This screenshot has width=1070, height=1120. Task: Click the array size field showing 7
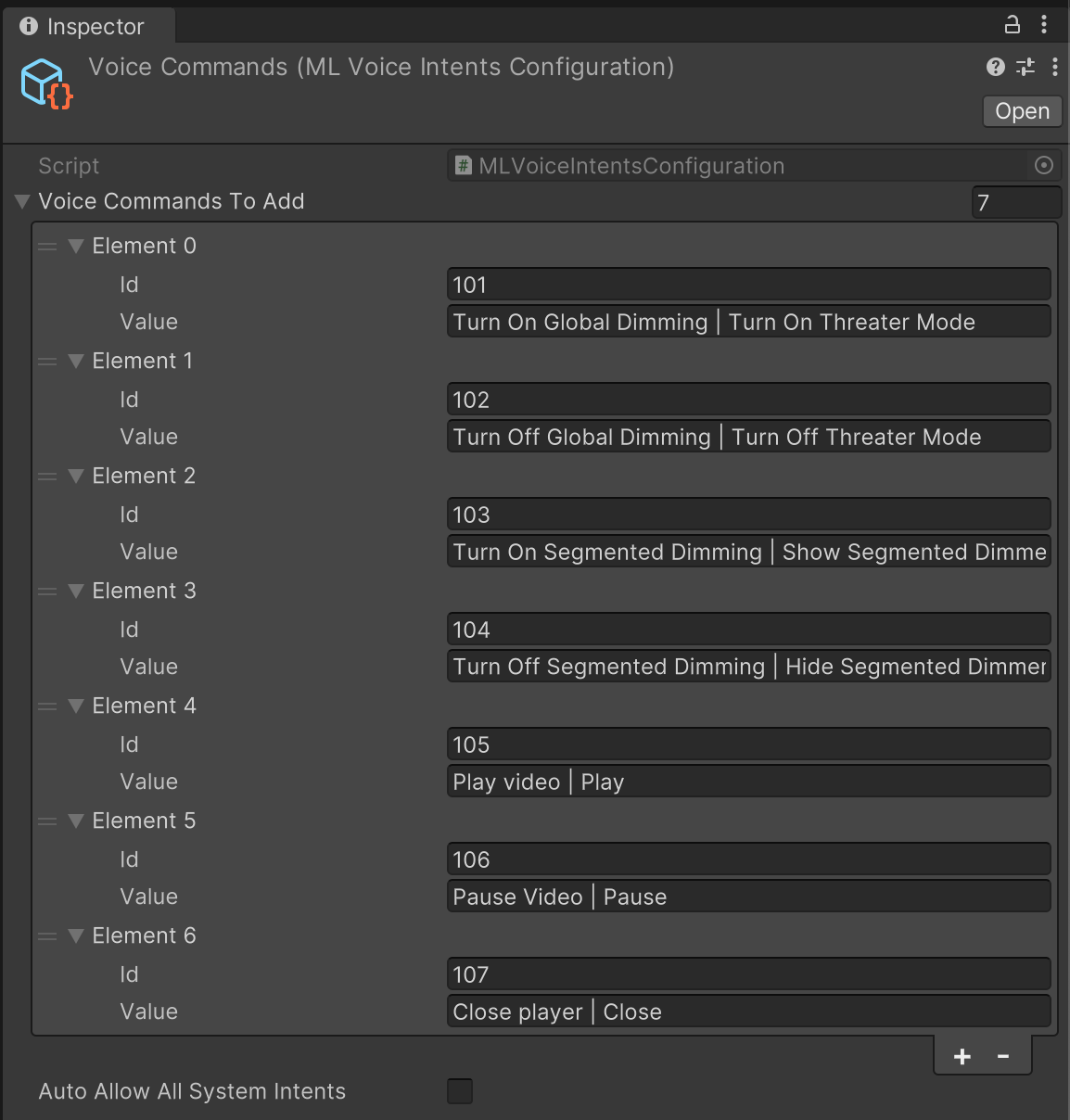click(1016, 202)
